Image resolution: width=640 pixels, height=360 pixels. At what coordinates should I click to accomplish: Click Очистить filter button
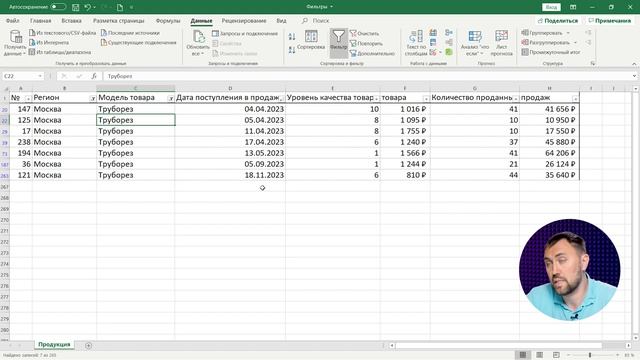click(x=364, y=33)
